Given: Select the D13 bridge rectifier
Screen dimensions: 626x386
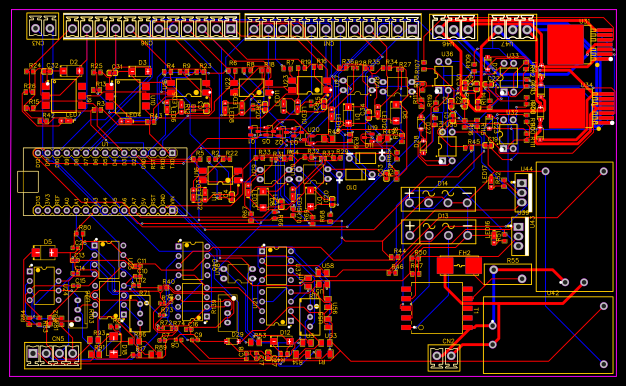Looking at the screenshot, I should [439, 232].
